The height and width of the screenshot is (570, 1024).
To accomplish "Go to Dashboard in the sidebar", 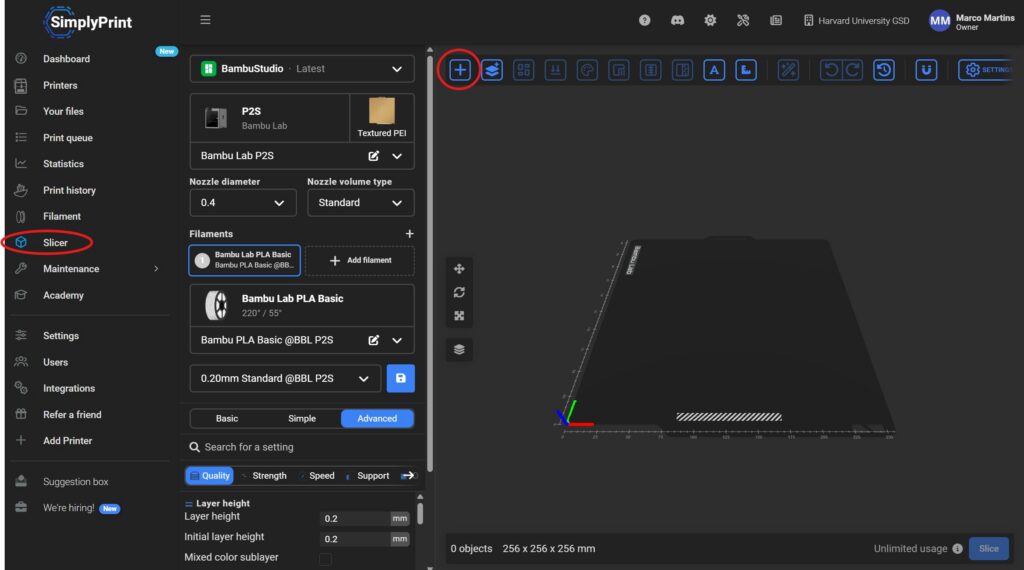I will tap(67, 59).
